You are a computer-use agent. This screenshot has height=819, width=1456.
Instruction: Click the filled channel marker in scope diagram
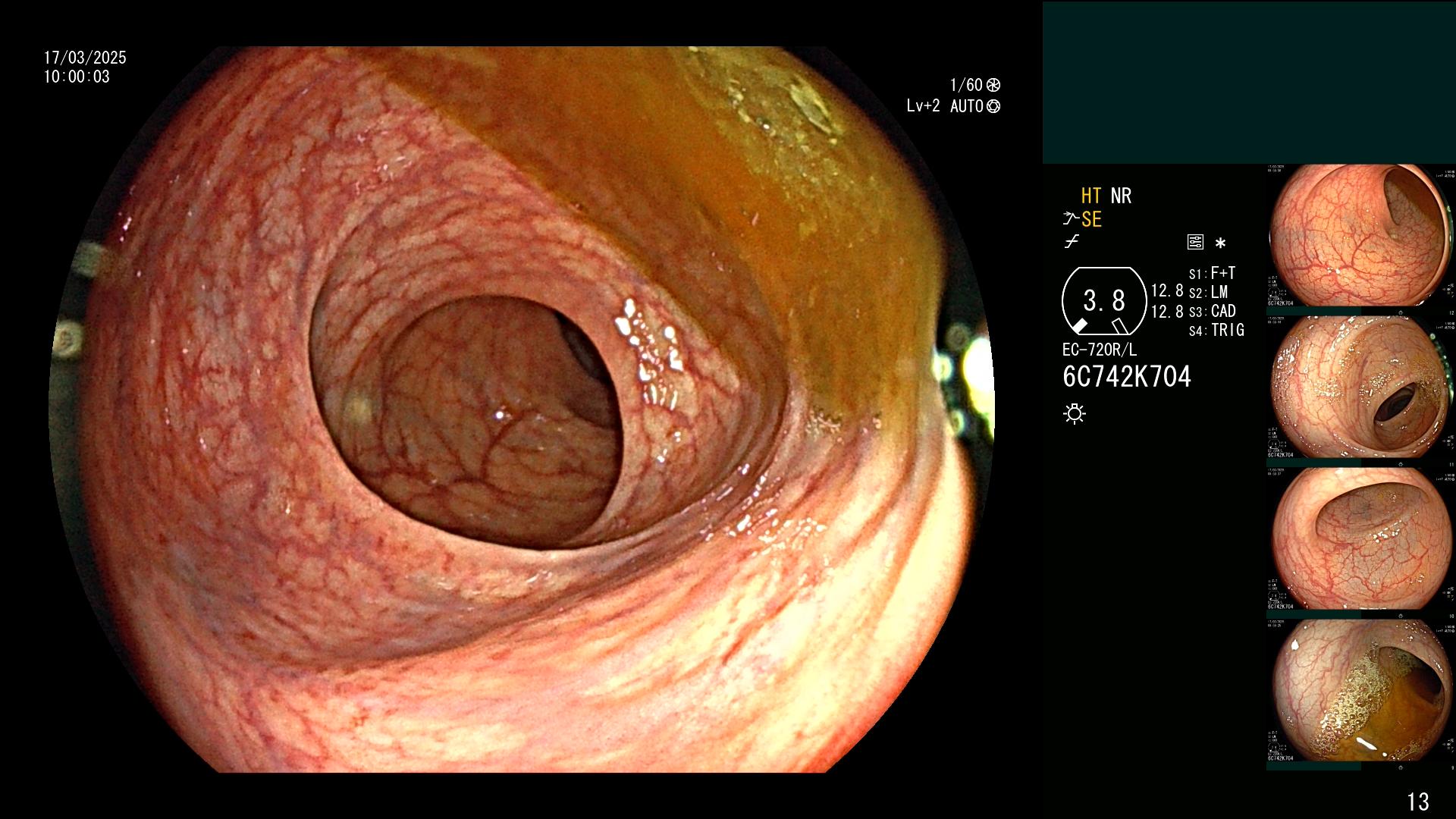(x=1080, y=326)
